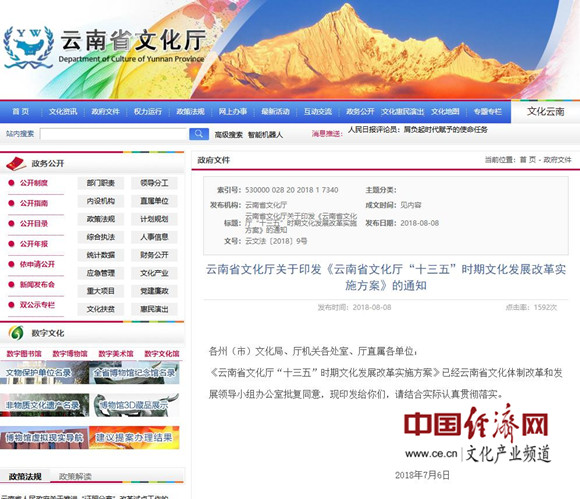Open the 政府文件 navigation menu item
This screenshot has height=499, width=580.
pyautogui.click(x=105, y=111)
